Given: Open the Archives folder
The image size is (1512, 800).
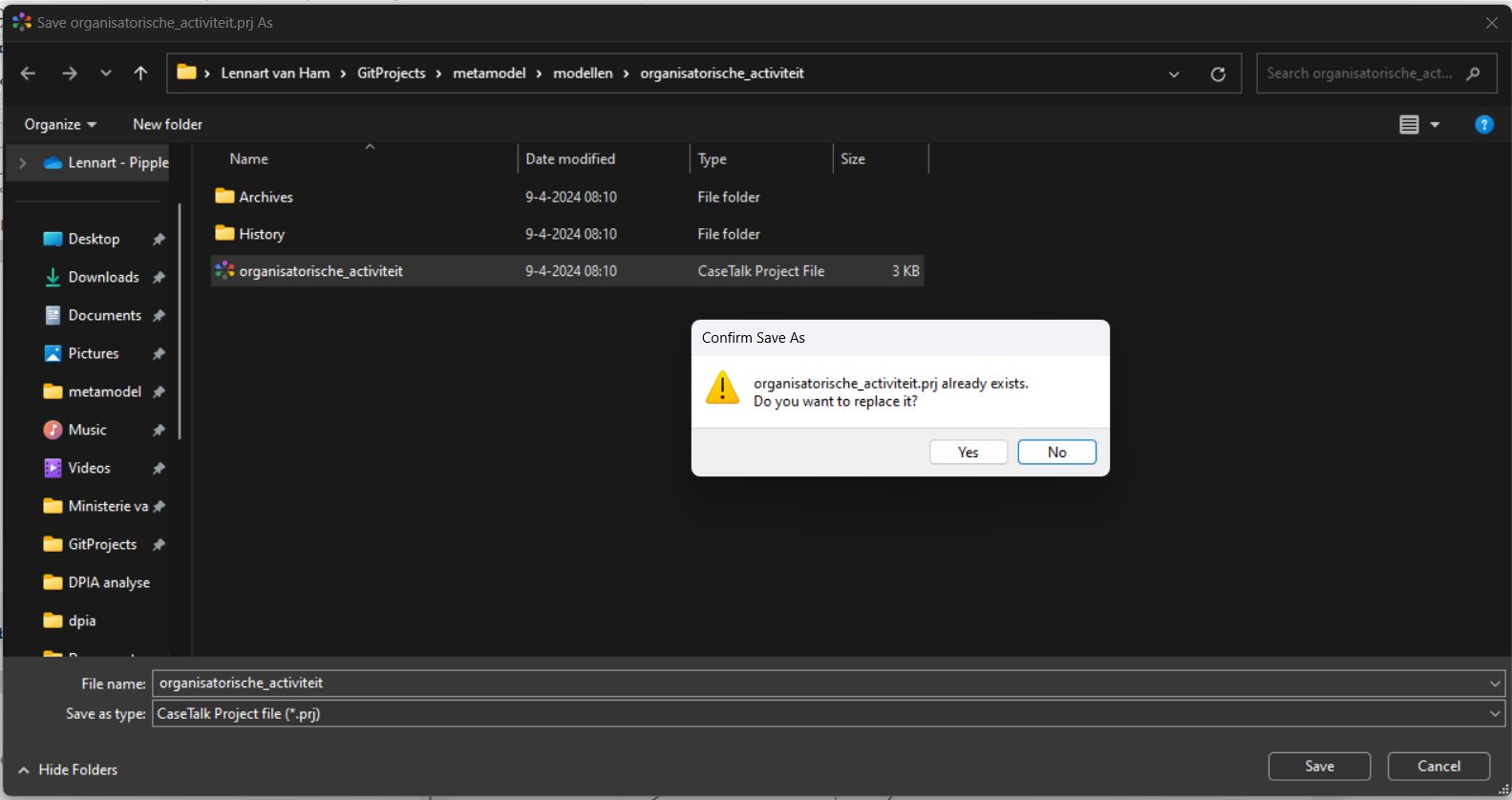Looking at the screenshot, I should tap(266, 197).
